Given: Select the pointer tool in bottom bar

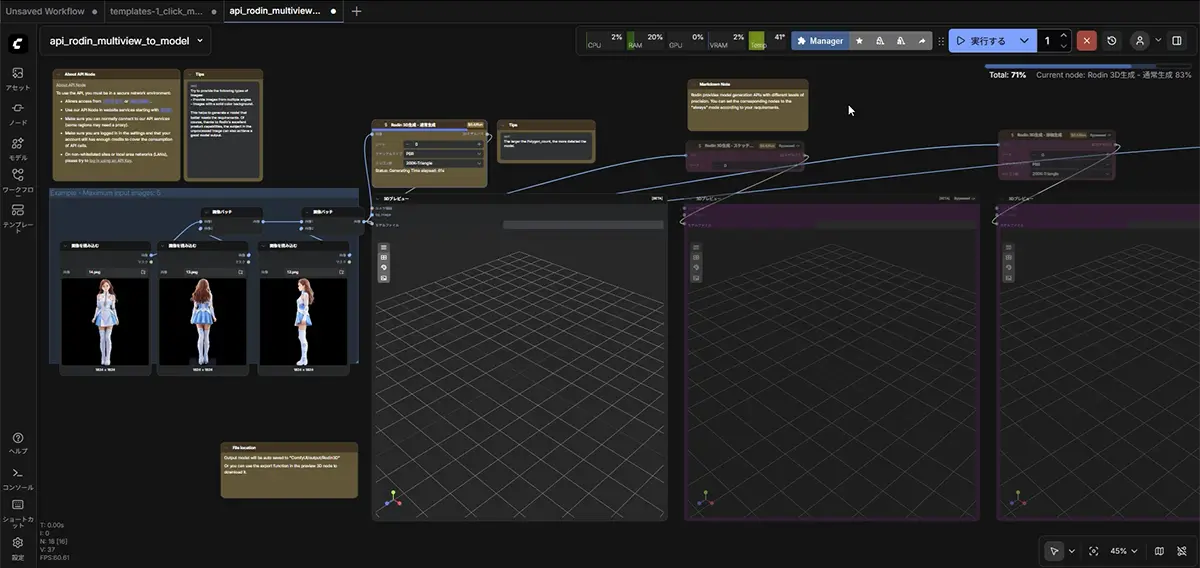Looking at the screenshot, I should pos(1054,551).
